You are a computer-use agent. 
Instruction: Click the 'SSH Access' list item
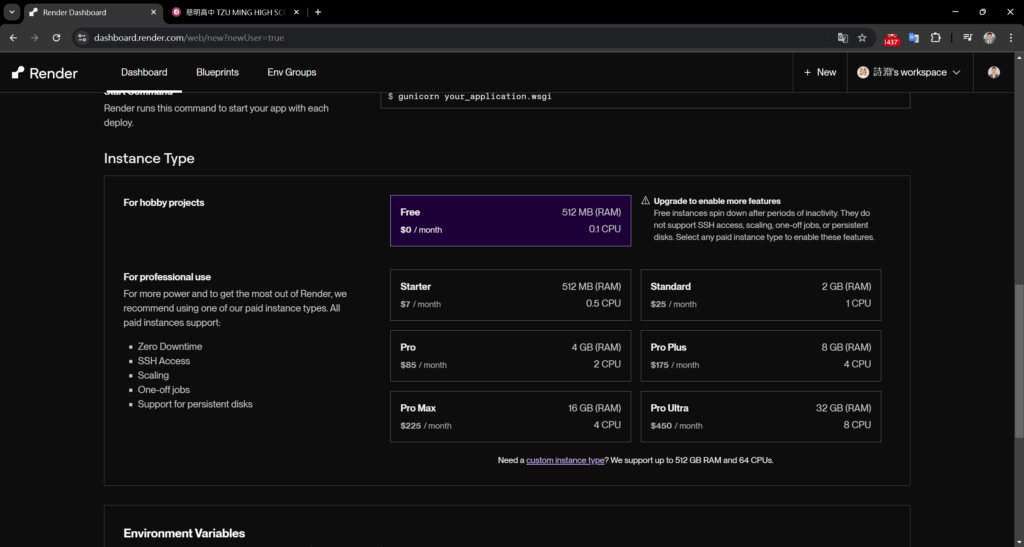point(164,361)
